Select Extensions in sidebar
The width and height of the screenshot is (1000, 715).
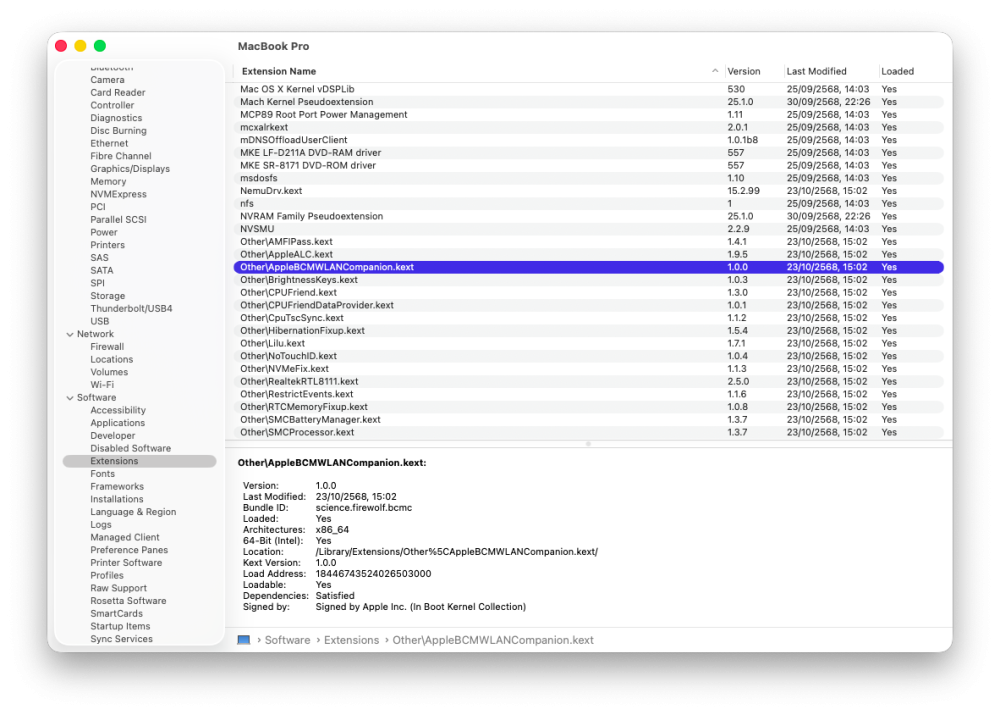pos(139,461)
